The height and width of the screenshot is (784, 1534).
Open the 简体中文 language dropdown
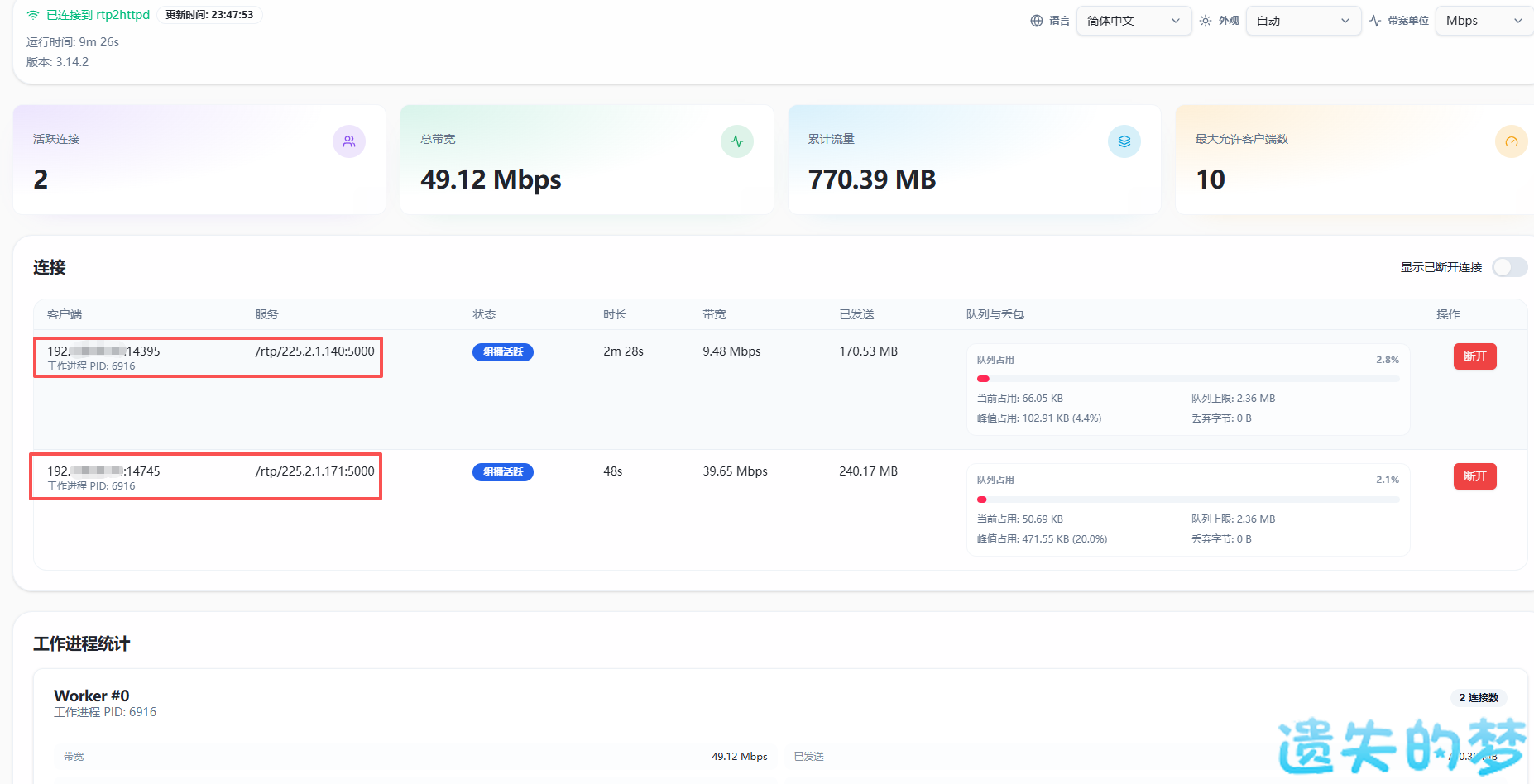[1134, 21]
